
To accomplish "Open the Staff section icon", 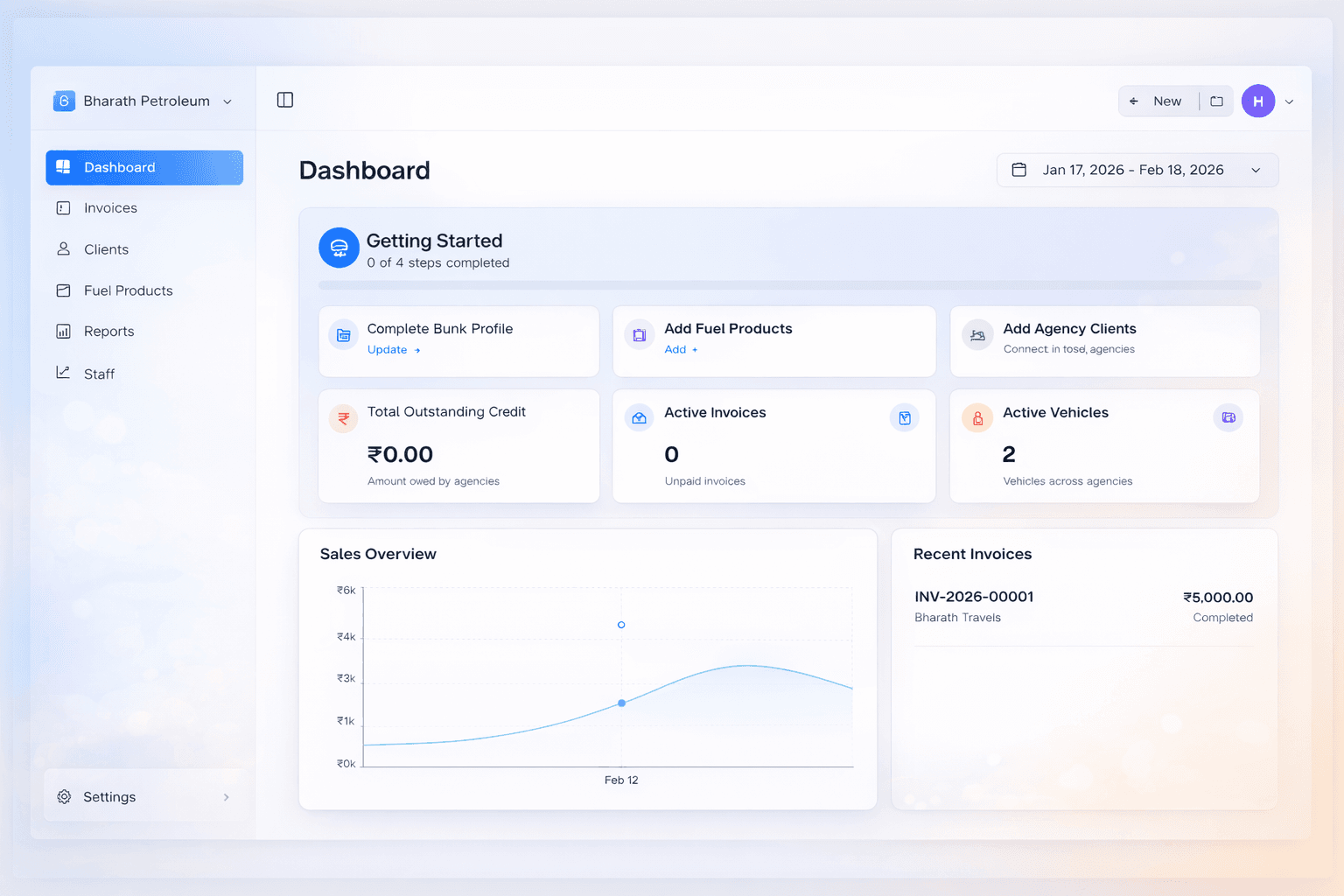I will pos(63,372).
